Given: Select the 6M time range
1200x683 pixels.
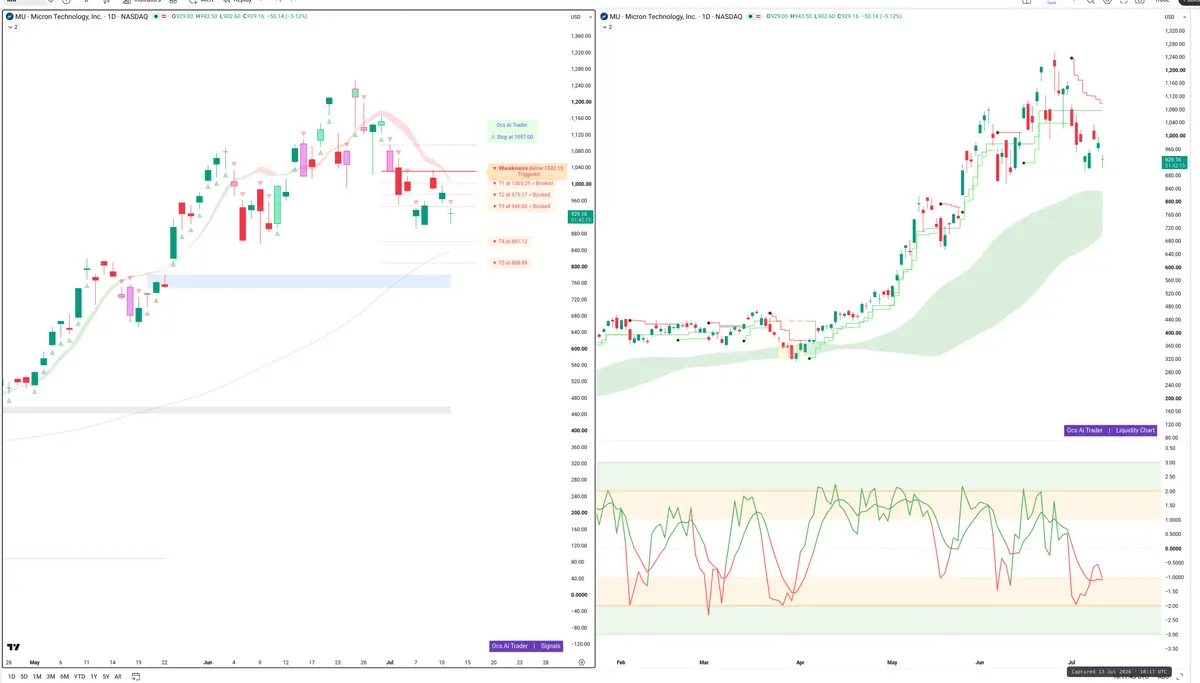Looking at the screenshot, I should 64,676.
